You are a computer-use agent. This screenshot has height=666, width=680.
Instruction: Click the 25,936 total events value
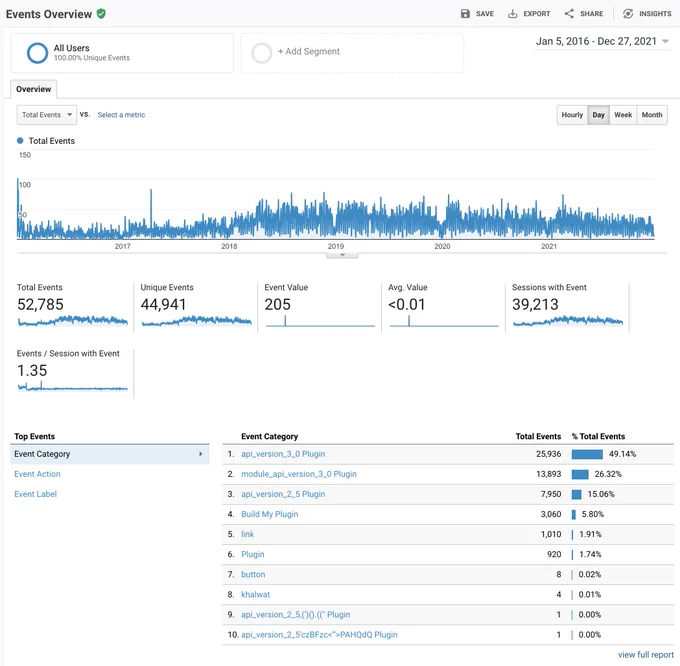point(549,454)
